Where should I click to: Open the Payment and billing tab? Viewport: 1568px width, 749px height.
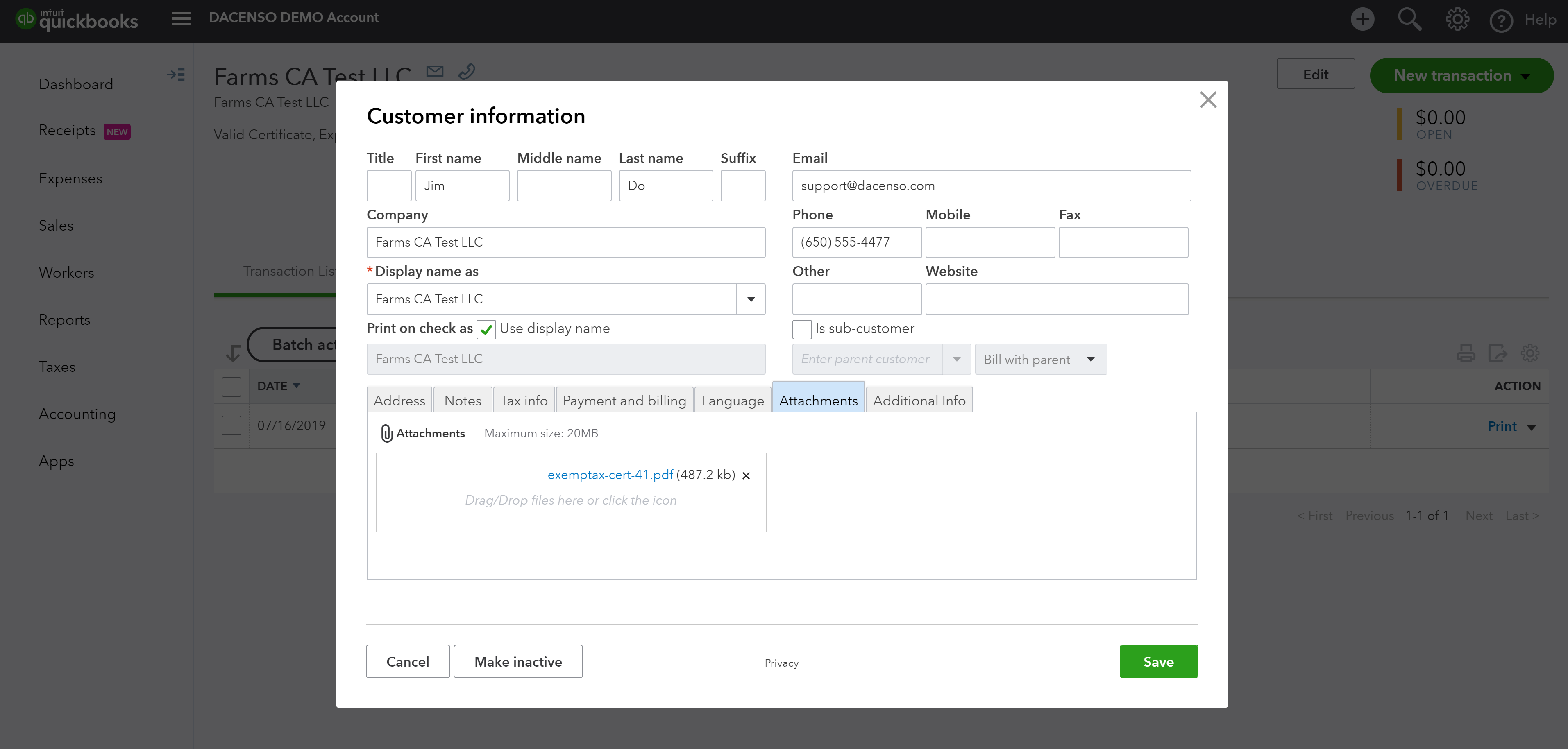pyautogui.click(x=624, y=401)
